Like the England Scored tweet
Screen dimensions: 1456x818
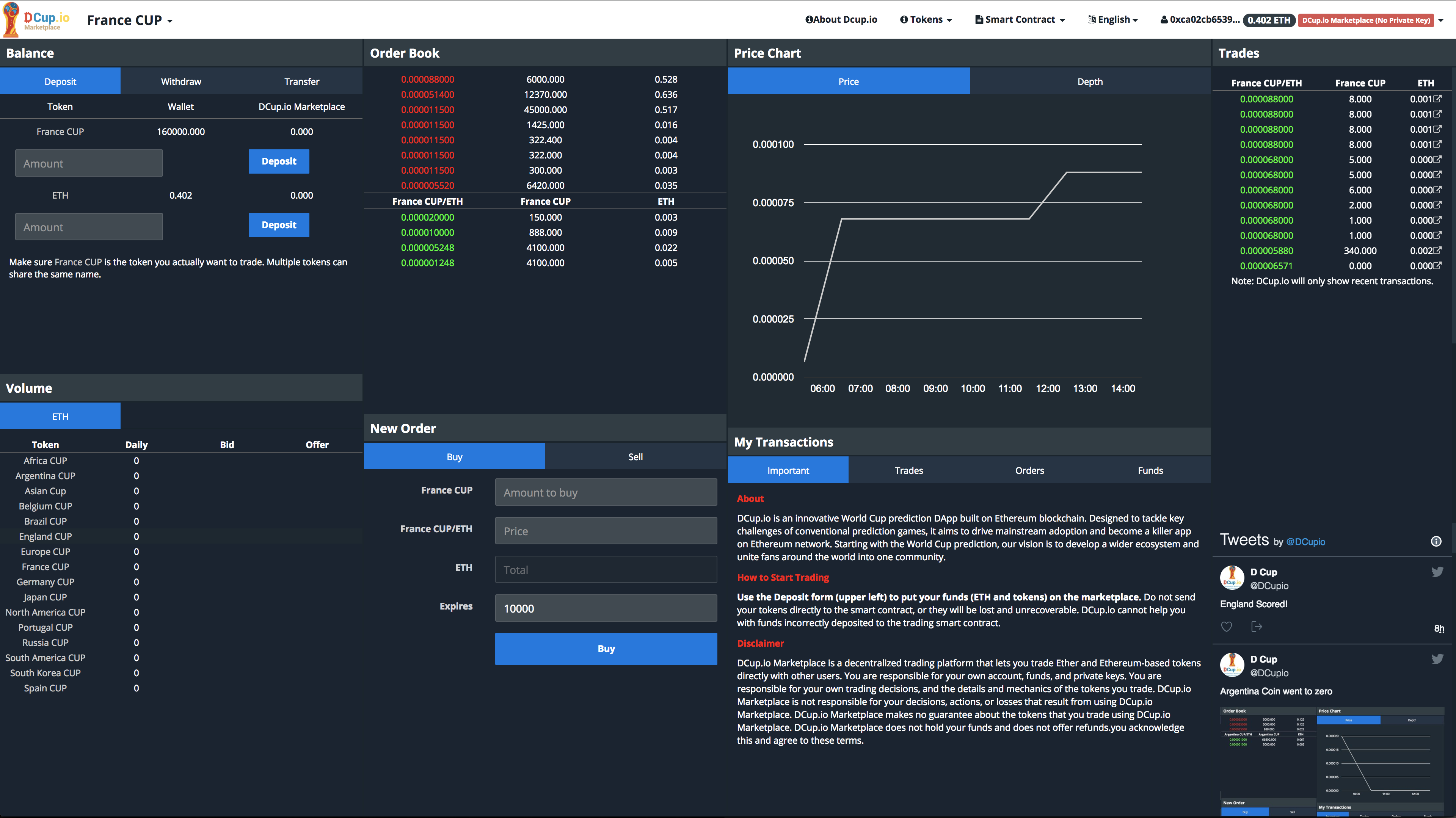coord(1226,627)
